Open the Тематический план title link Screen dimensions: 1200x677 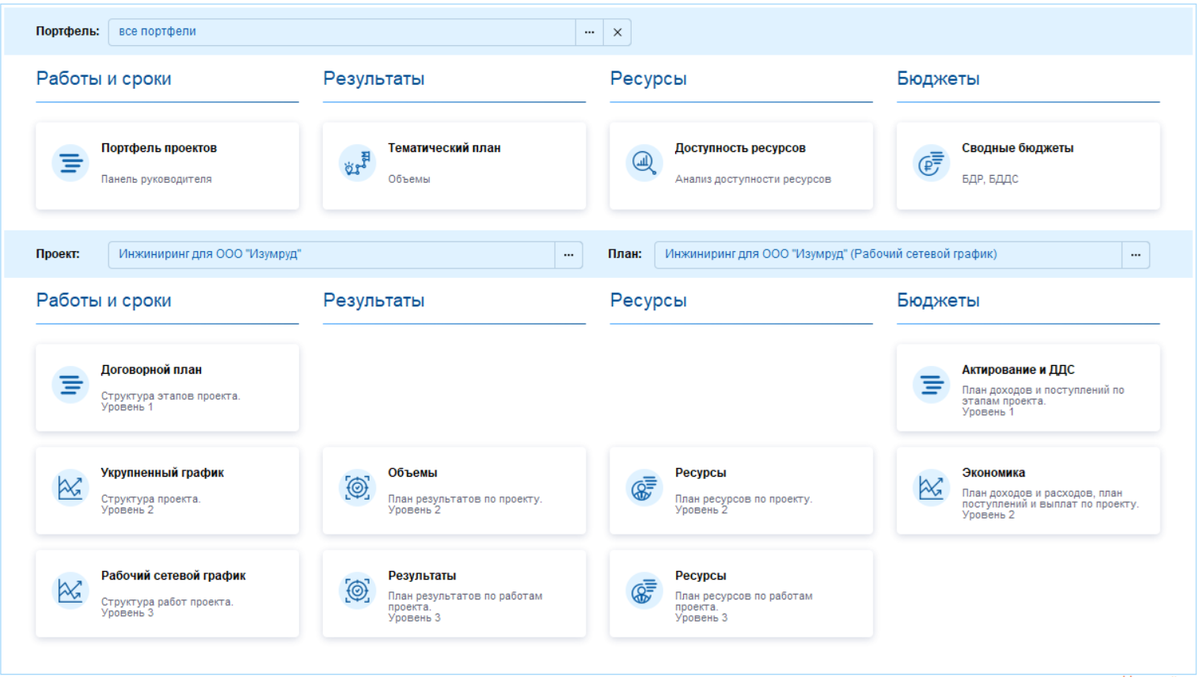coord(444,148)
